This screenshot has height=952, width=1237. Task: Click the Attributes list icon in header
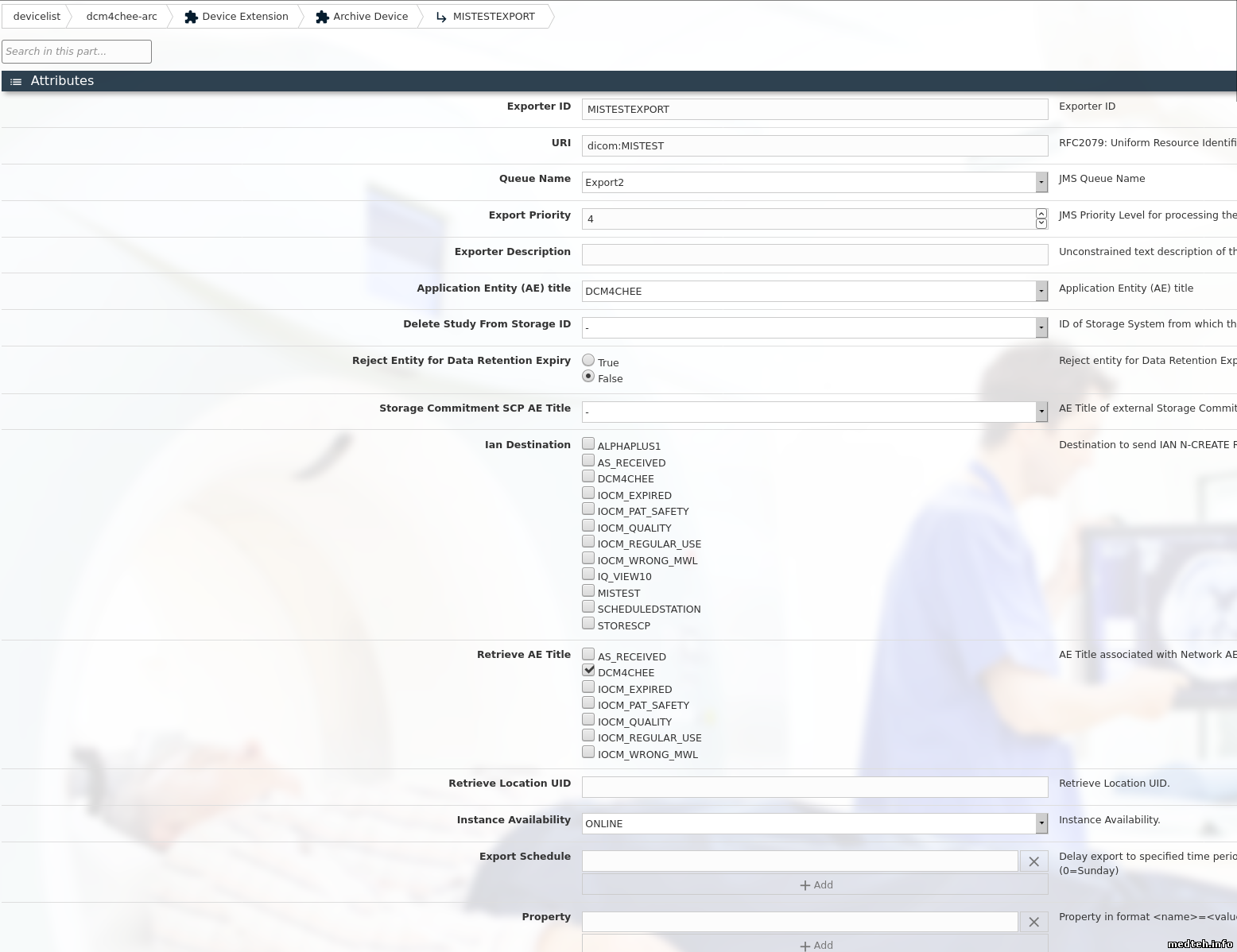16,82
